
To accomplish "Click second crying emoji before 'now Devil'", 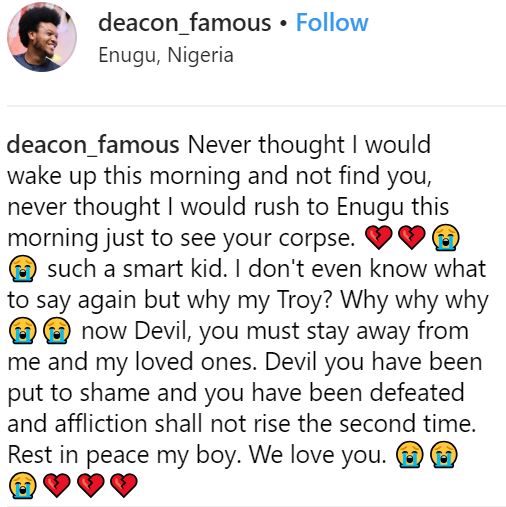I will (x=57, y=331).
